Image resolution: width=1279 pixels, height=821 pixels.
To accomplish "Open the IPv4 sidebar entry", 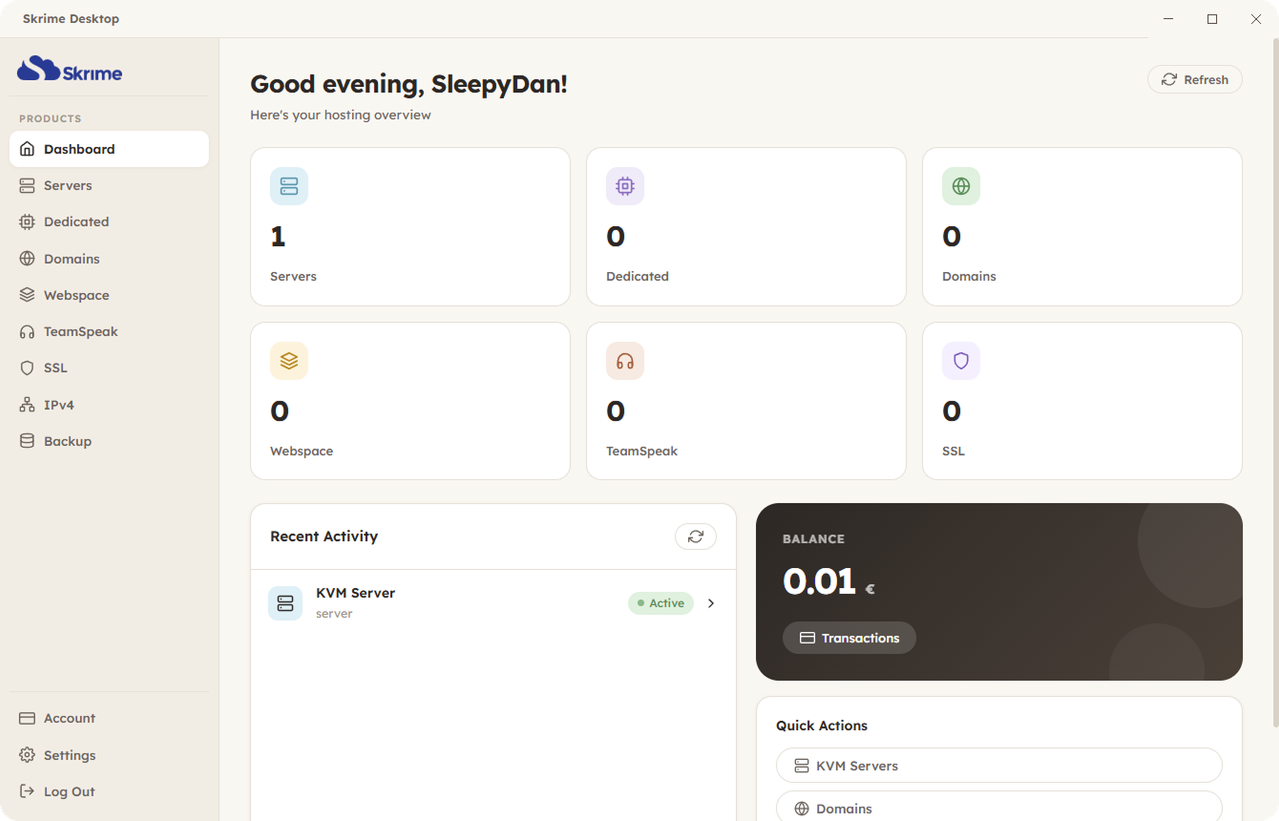I will tap(109, 405).
